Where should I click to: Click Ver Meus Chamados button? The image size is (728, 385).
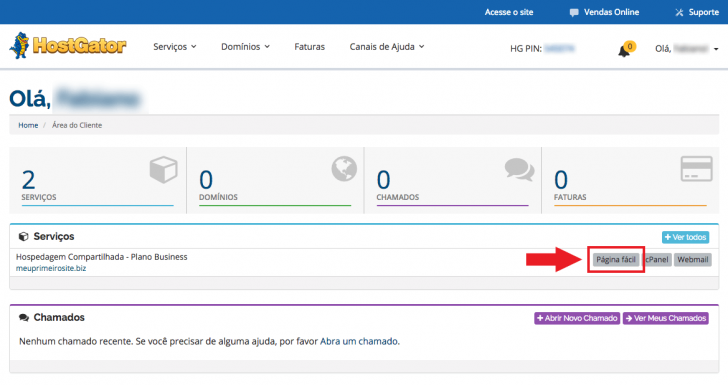[666, 318]
